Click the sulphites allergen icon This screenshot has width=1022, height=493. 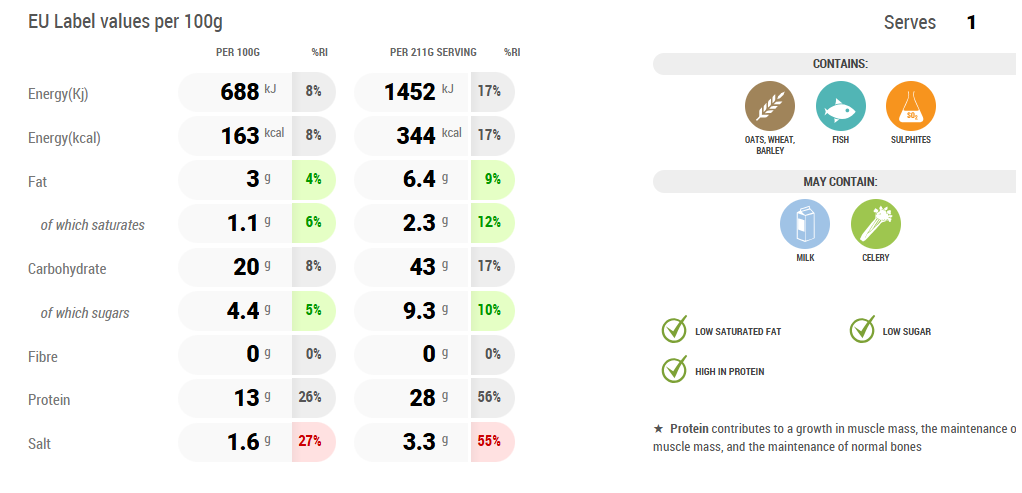coord(911,106)
